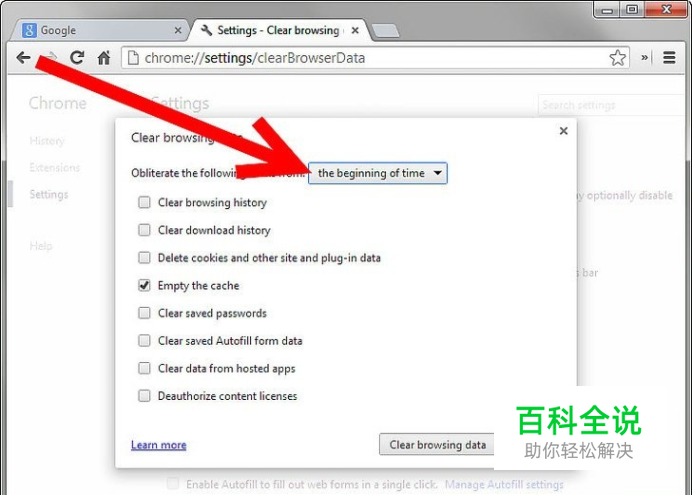Tick Deauthorize content licenses checkbox
This screenshot has height=495, width=692.
144,396
